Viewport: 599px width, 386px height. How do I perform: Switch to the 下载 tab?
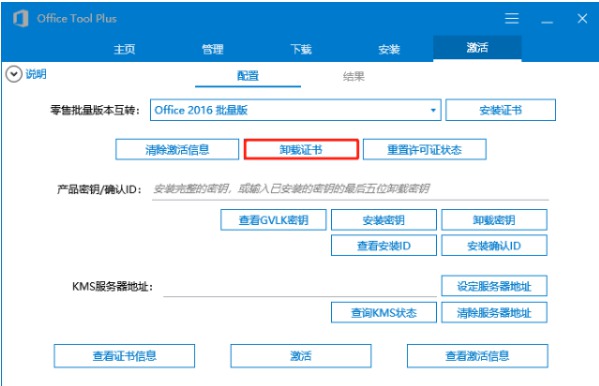tap(301, 49)
